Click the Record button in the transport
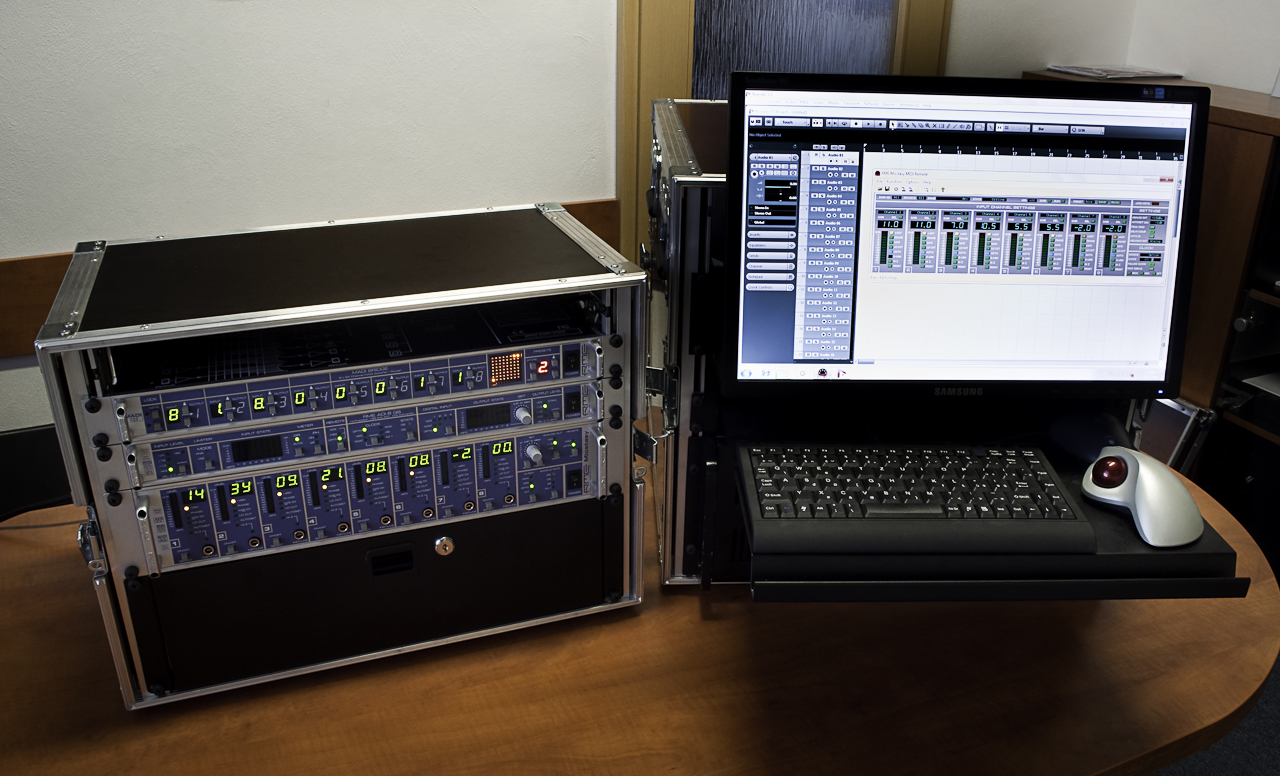This screenshot has height=776, width=1280. coord(880,125)
